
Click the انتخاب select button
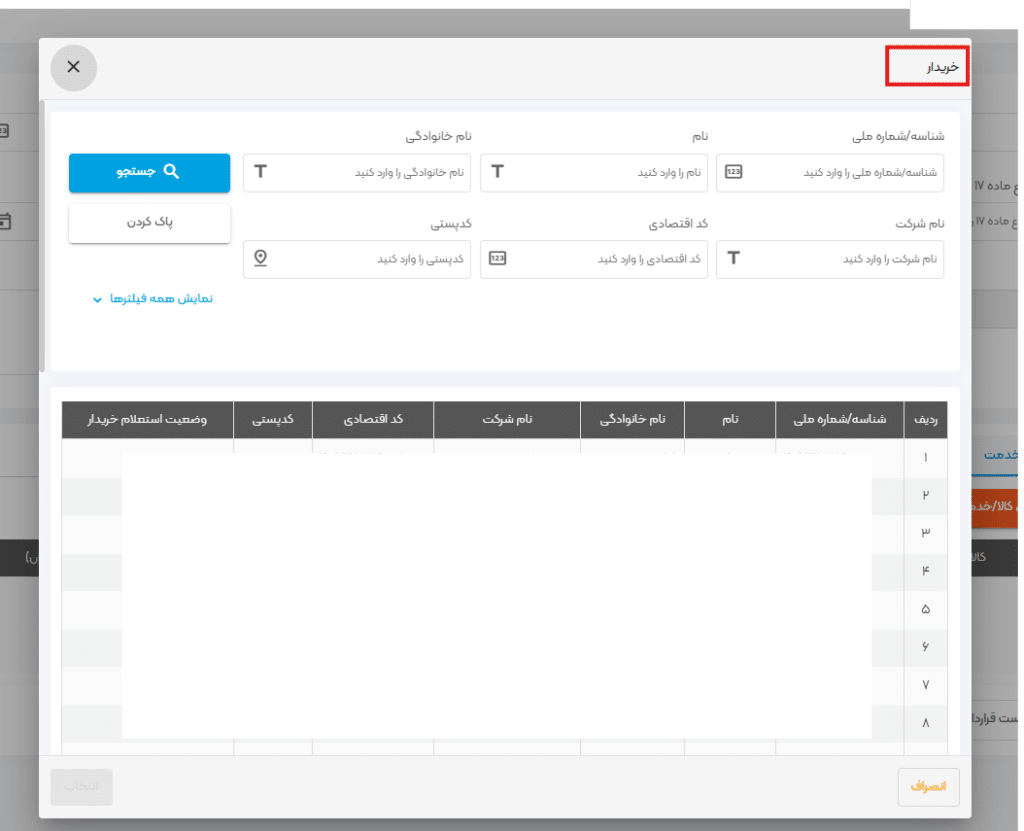point(82,786)
